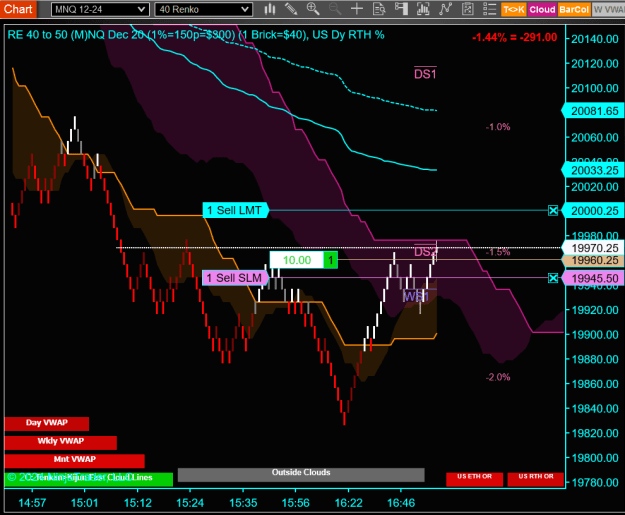This screenshot has height=515, width=625.
Task: Open the bar type icon in toolbar
Action: [x=270, y=9]
